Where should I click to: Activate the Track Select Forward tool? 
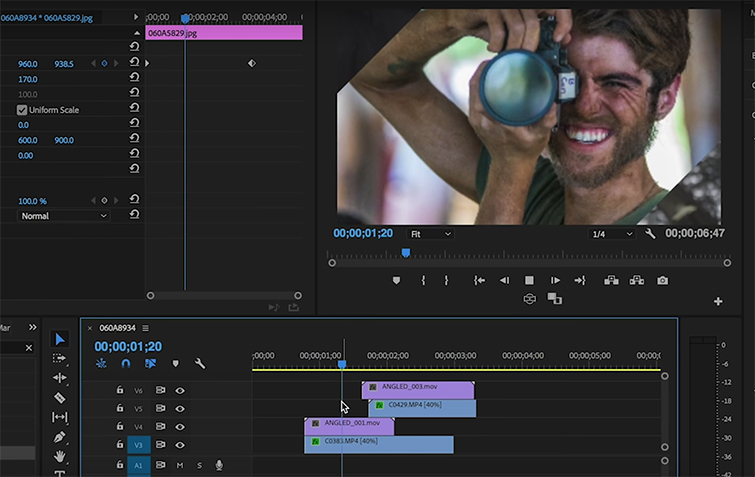tap(59, 358)
